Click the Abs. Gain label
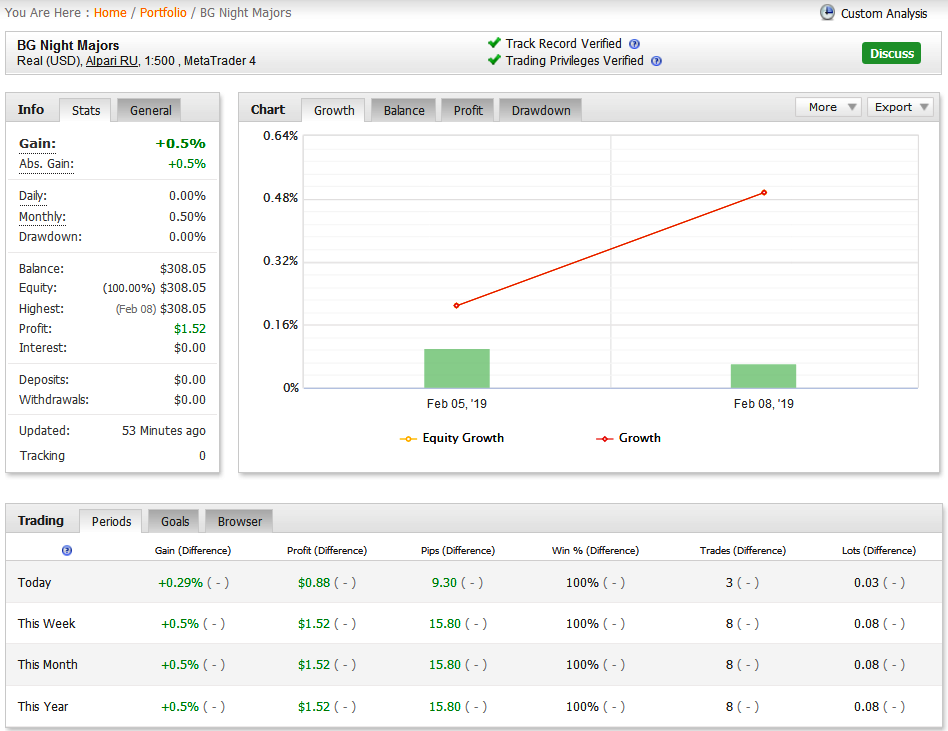948x731 pixels. (x=47, y=164)
